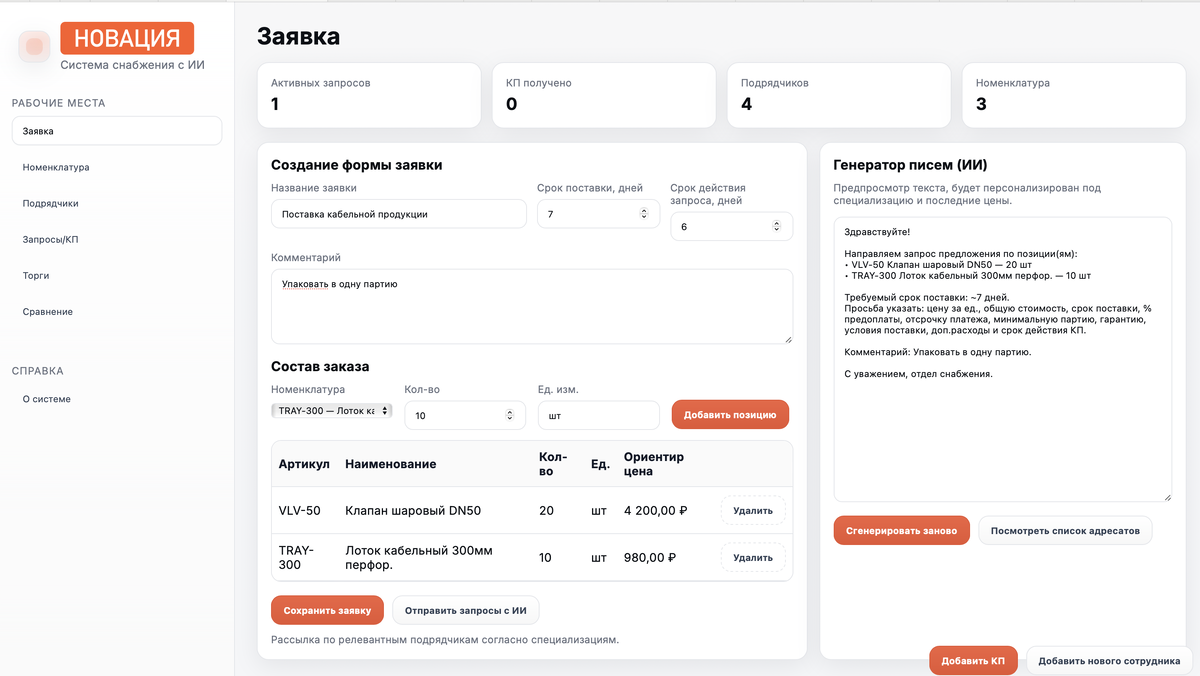The height and width of the screenshot is (676, 1200).
Task: Adjust the Срок поставки stepper arrows
Action: [643, 214]
